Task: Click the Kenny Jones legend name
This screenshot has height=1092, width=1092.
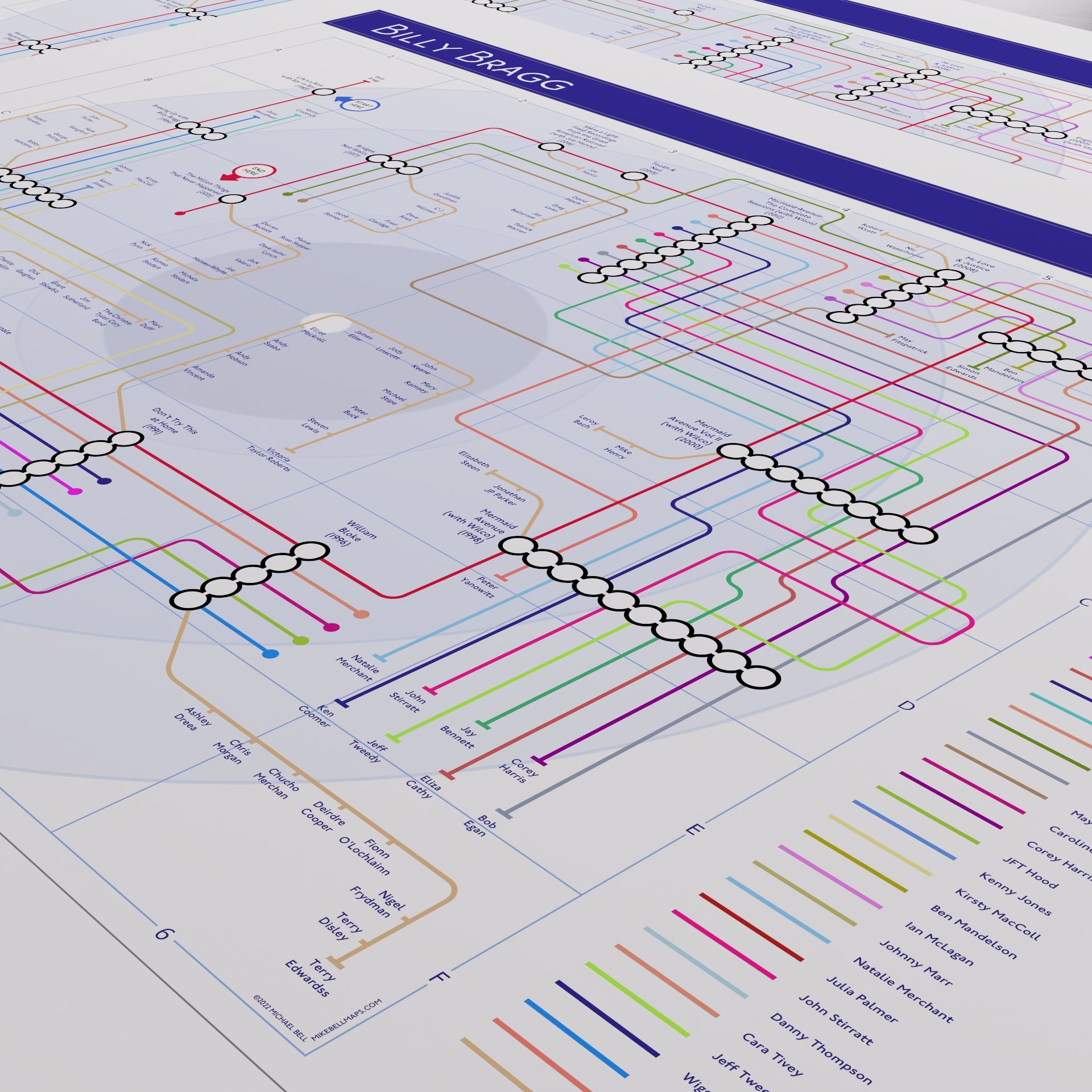Action: (1015, 895)
